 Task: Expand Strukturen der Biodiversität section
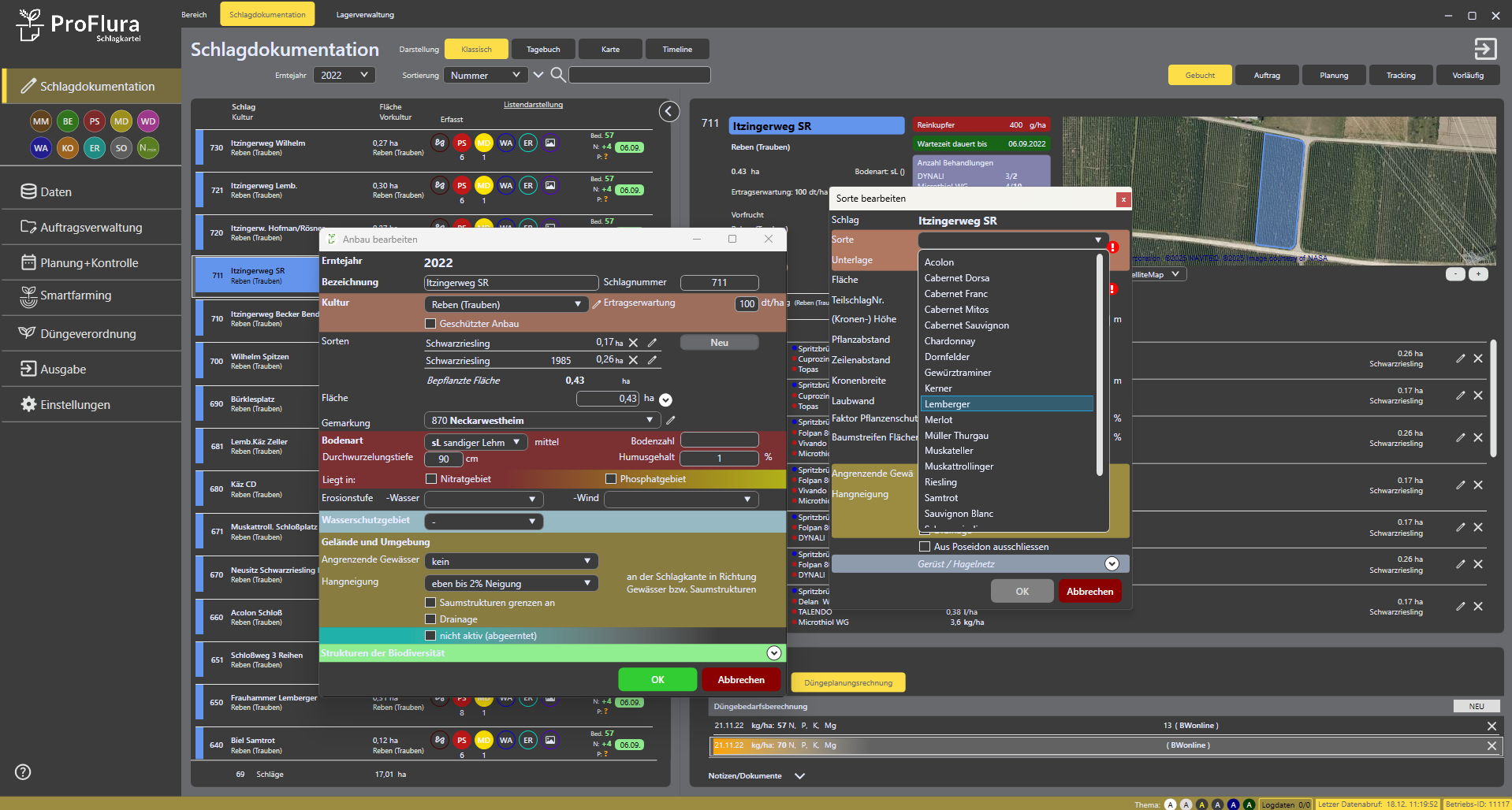(x=773, y=653)
